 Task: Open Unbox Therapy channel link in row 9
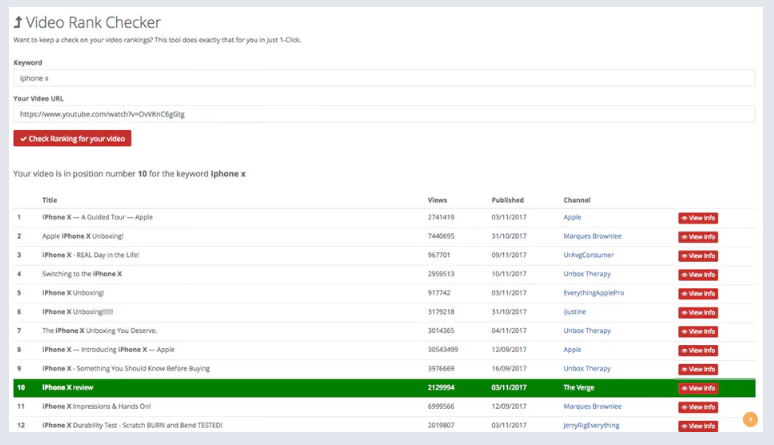587,368
